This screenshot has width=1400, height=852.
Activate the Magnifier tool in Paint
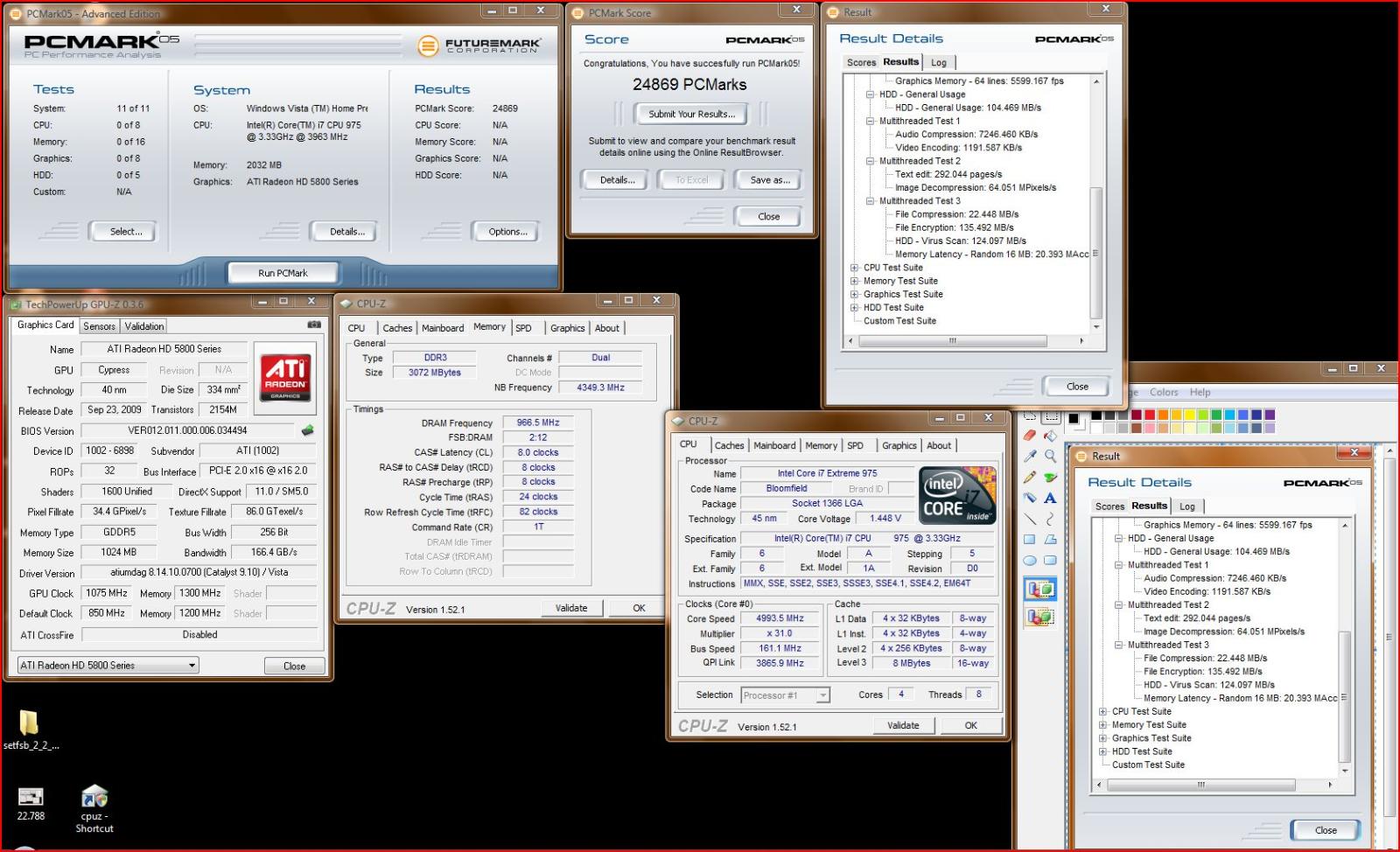pos(1050,456)
